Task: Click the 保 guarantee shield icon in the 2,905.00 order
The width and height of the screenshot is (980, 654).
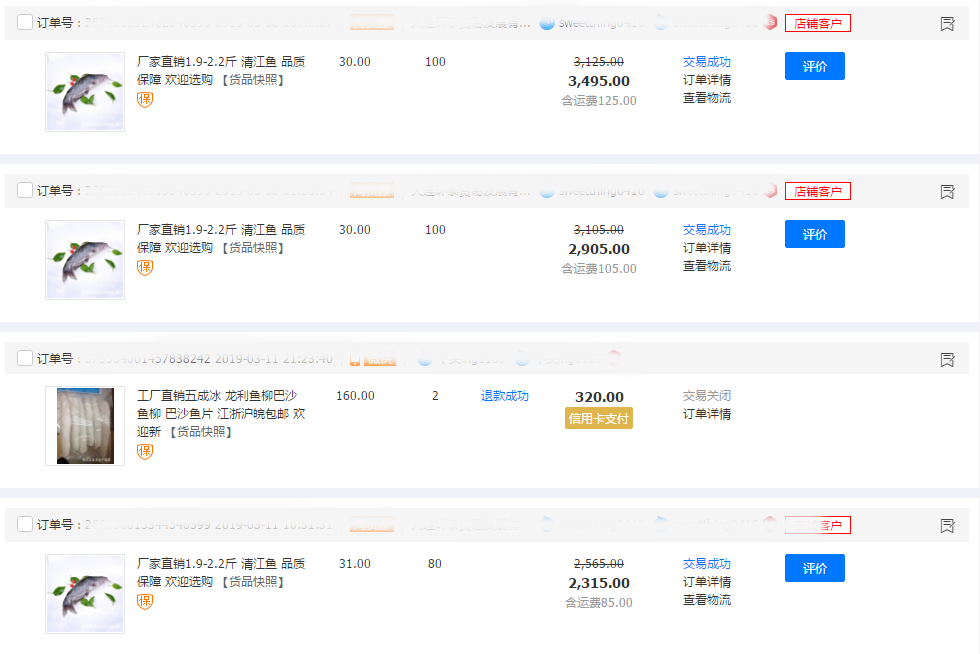Action: coord(145,268)
